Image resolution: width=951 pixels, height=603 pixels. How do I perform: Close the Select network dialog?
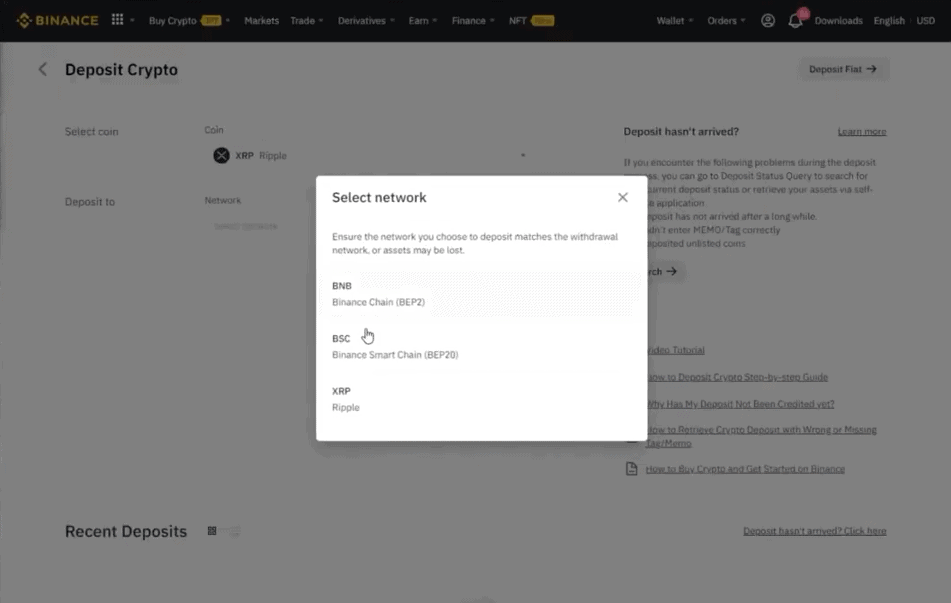coord(623,197)
